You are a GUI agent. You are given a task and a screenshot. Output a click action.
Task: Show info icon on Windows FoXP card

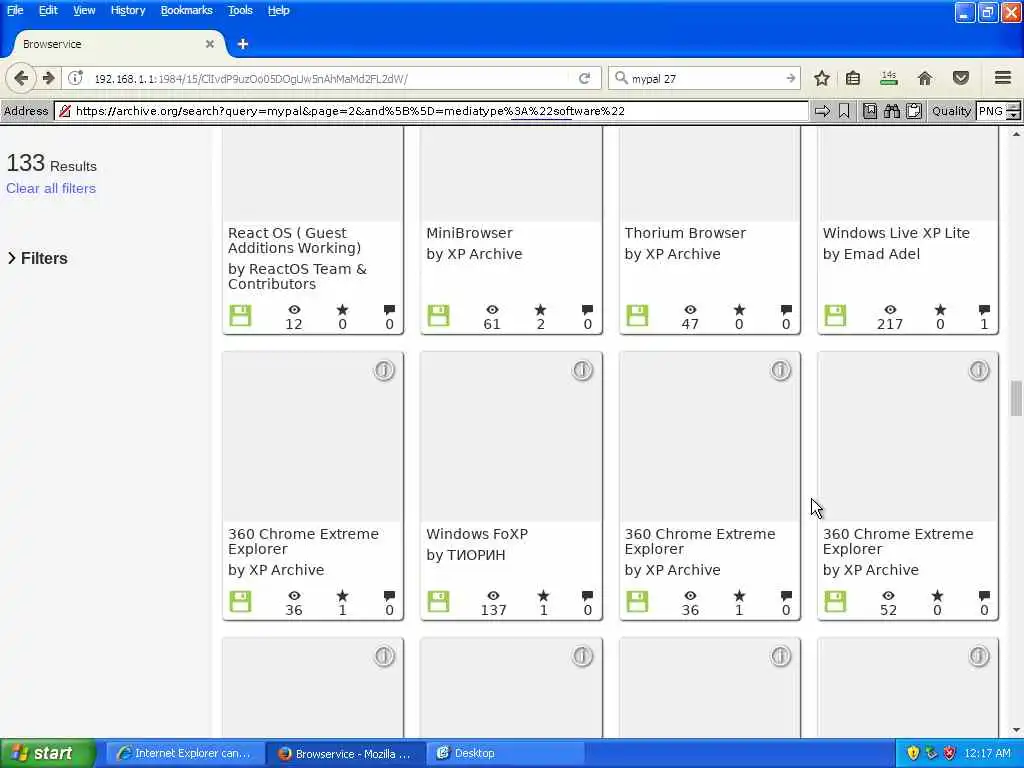pos(583,370)
